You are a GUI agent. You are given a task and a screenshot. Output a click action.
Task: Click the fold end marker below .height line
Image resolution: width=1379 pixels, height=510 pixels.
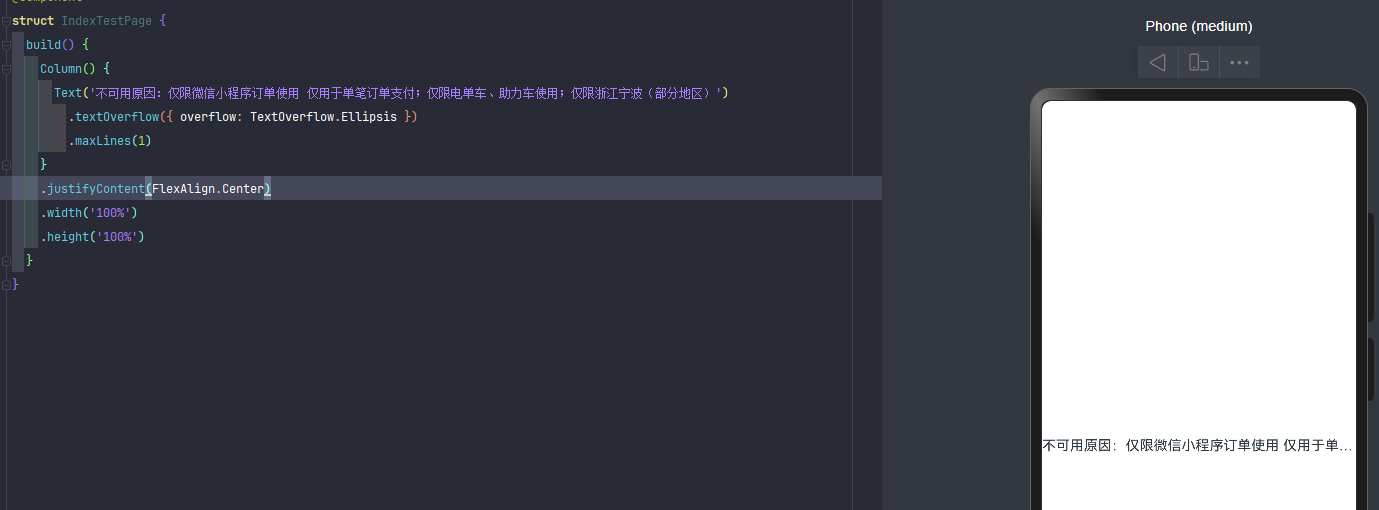click(6, 261)
